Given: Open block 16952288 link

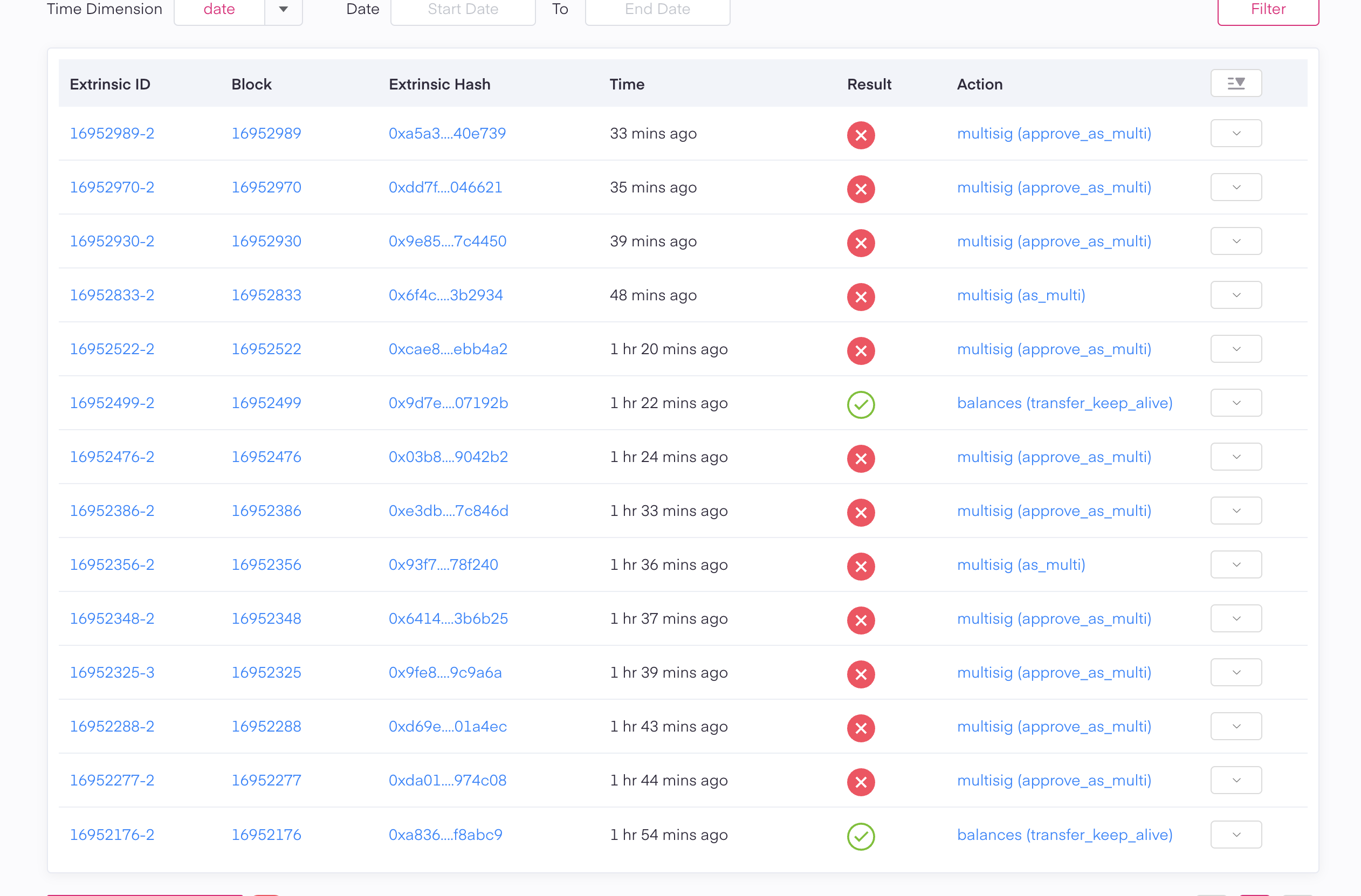Looking at the screenshot, I should point(266,726).
